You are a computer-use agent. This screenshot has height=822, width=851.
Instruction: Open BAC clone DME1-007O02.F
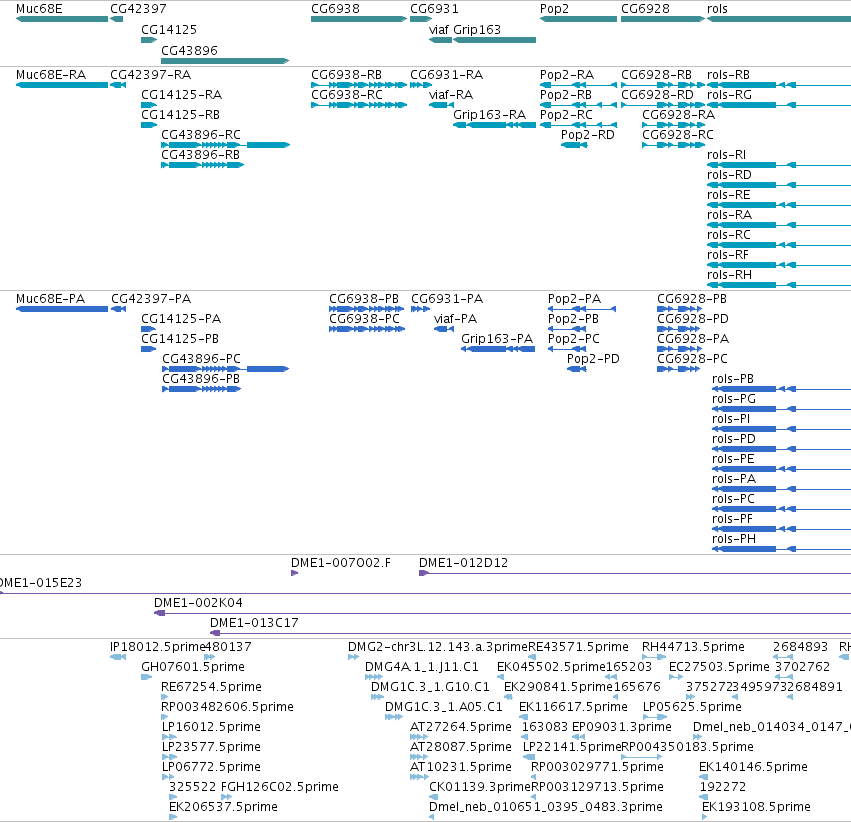coord(341,563)
